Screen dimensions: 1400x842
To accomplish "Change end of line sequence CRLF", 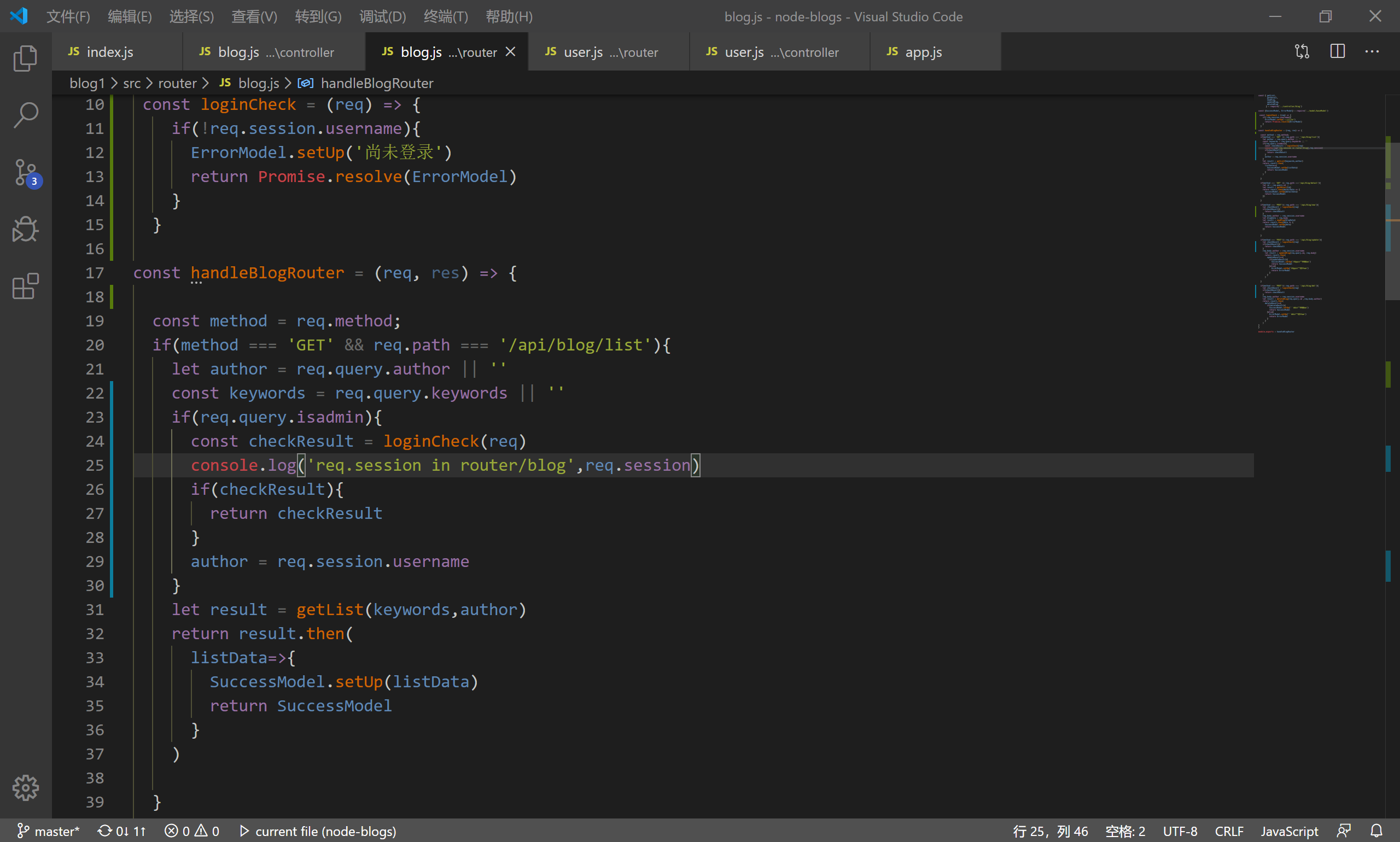I will (1229, 831).
